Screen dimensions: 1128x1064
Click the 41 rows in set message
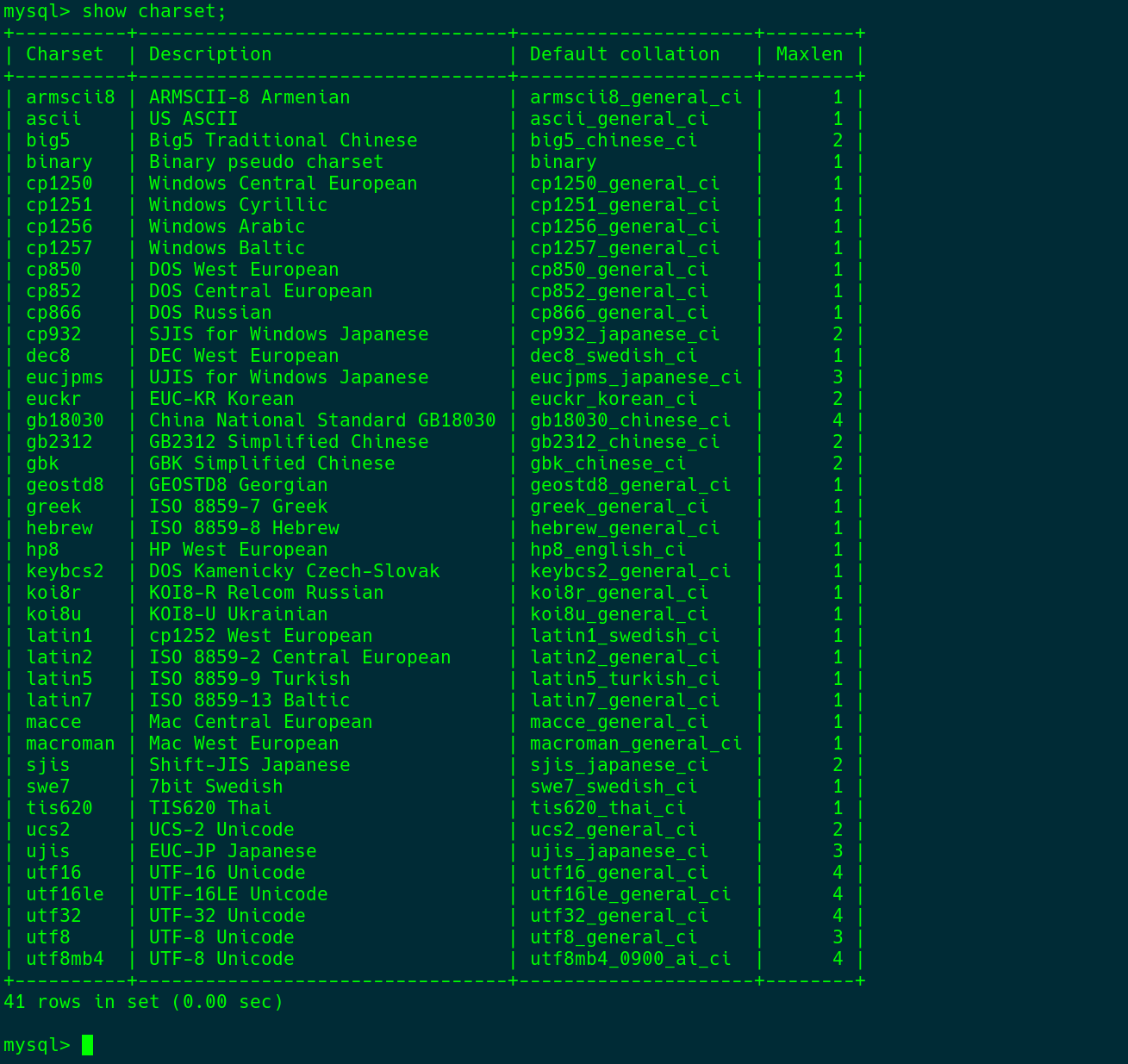click(x=143, y=1001)
